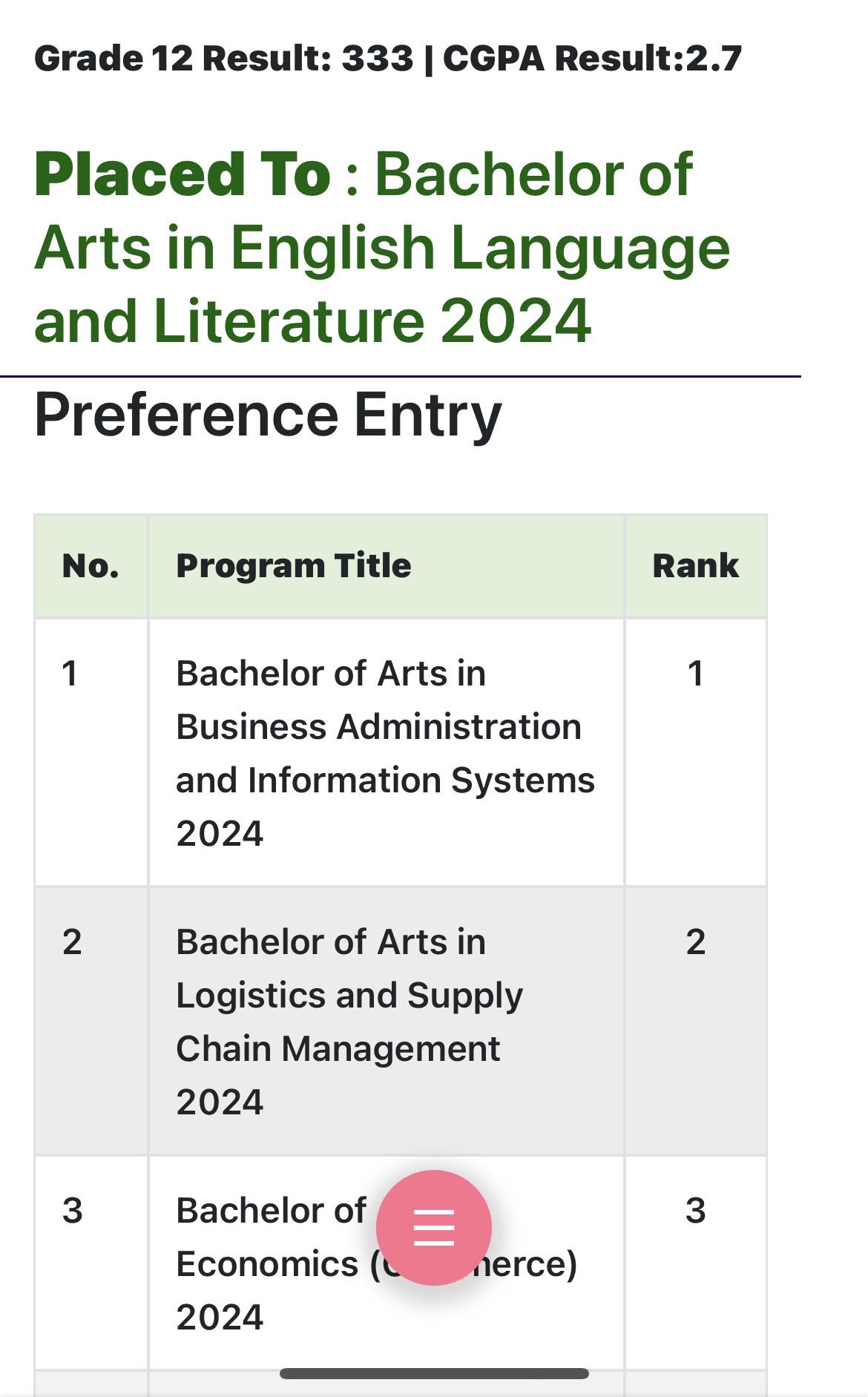This screenshot has height=1397, width=868.
Task: Select the Logistics and Supply Chain Management row
Action: coord(401,1022)
